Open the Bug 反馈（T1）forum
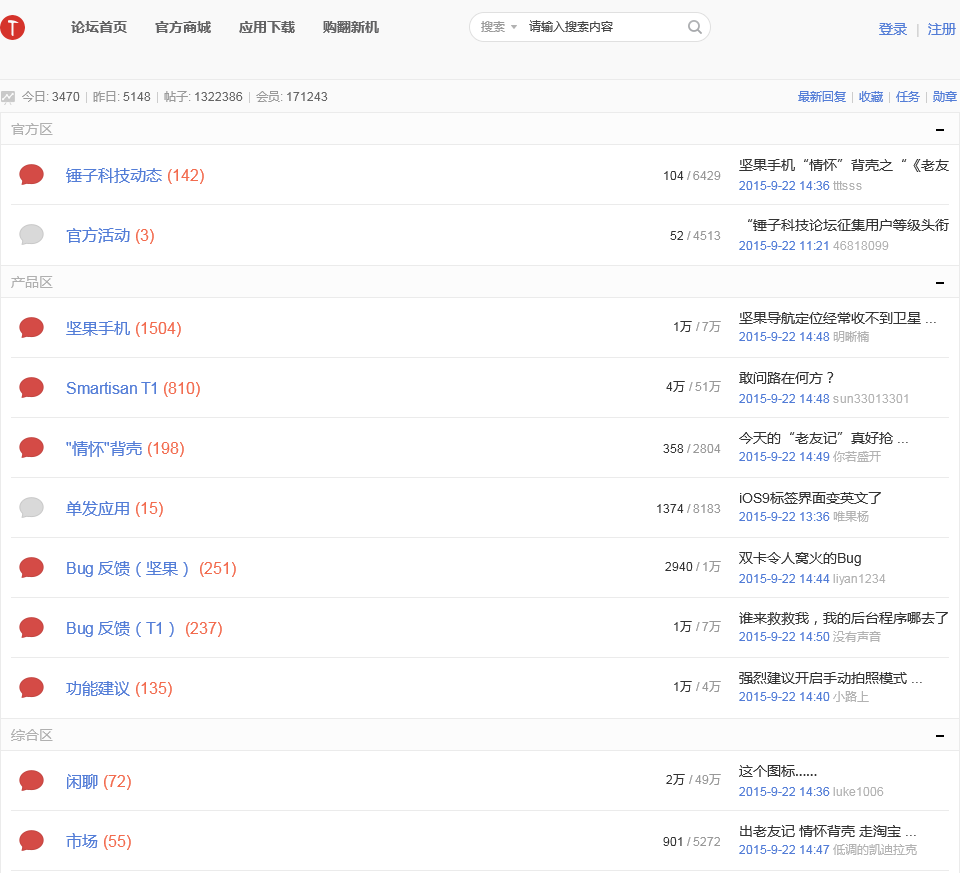960x873 pixels. point(122,629)
